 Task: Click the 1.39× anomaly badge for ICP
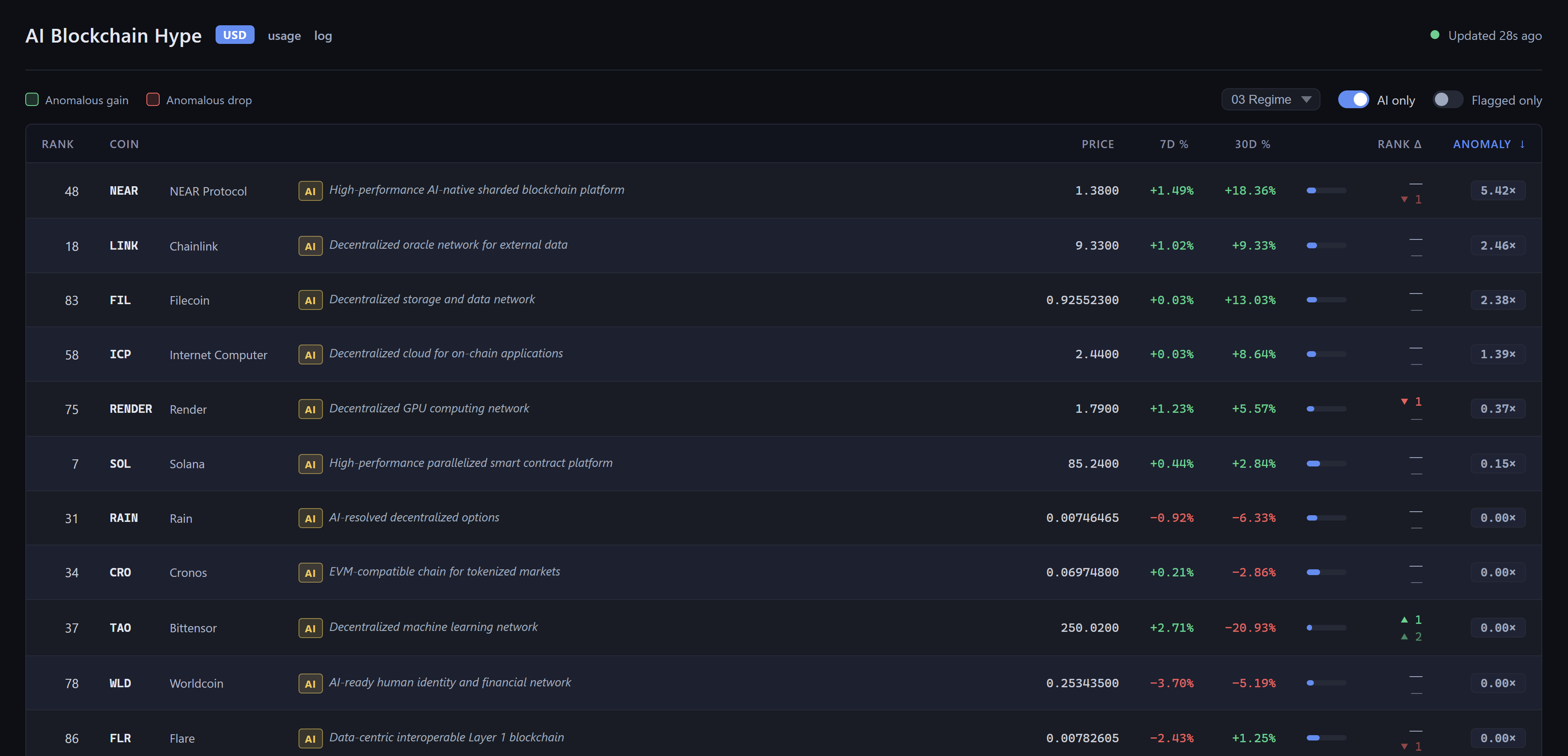1497,354
